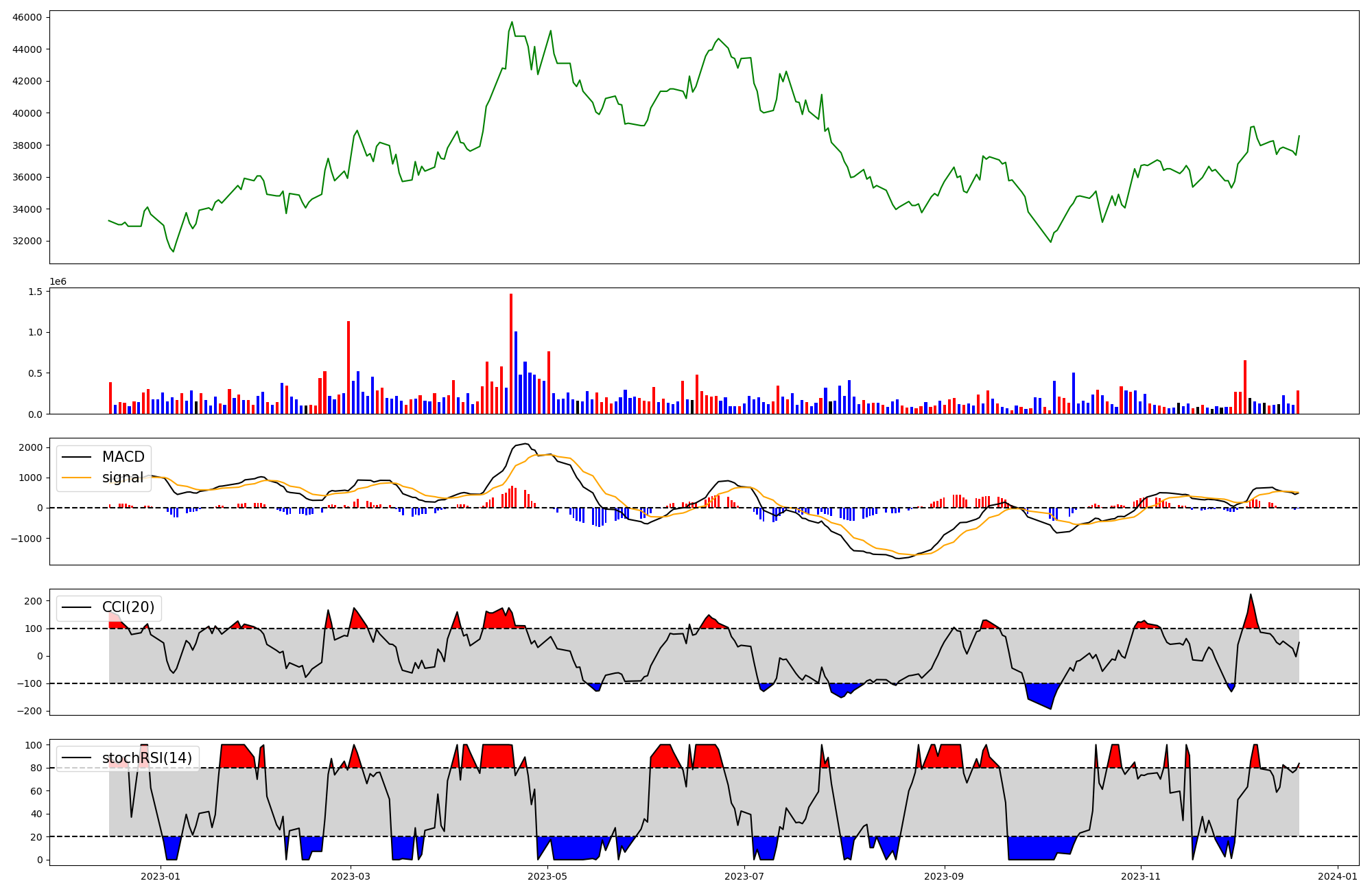Click the 2023-07 date tick label

coord(744,876)
